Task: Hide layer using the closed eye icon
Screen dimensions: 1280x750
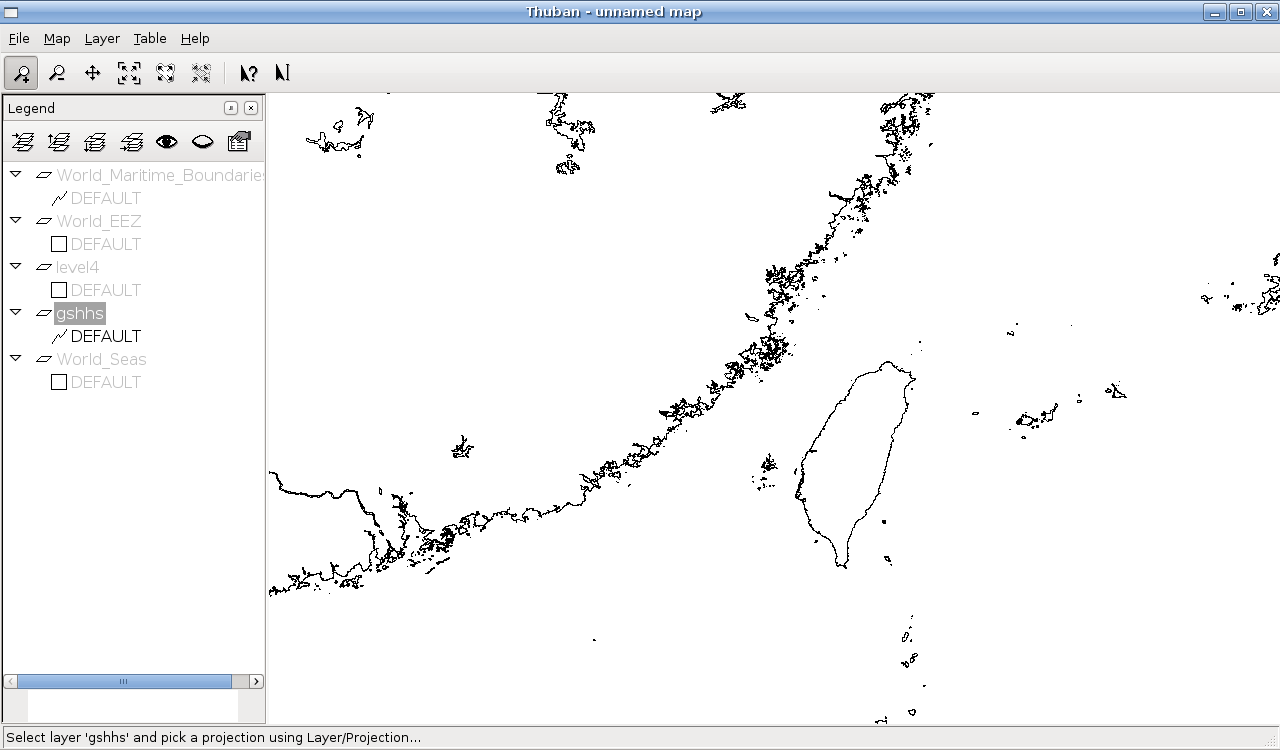Action: pos(202,142)
